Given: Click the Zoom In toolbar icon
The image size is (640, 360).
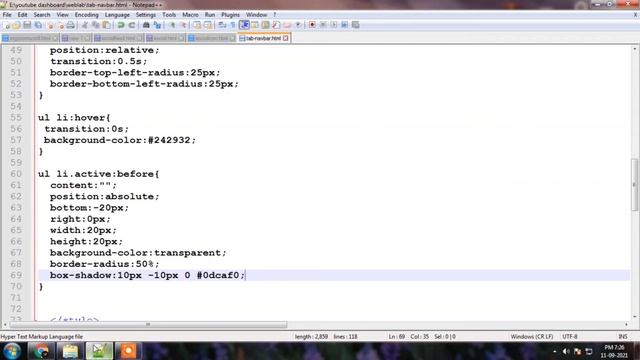Looking at the screenshot, I should click(172, 25).
